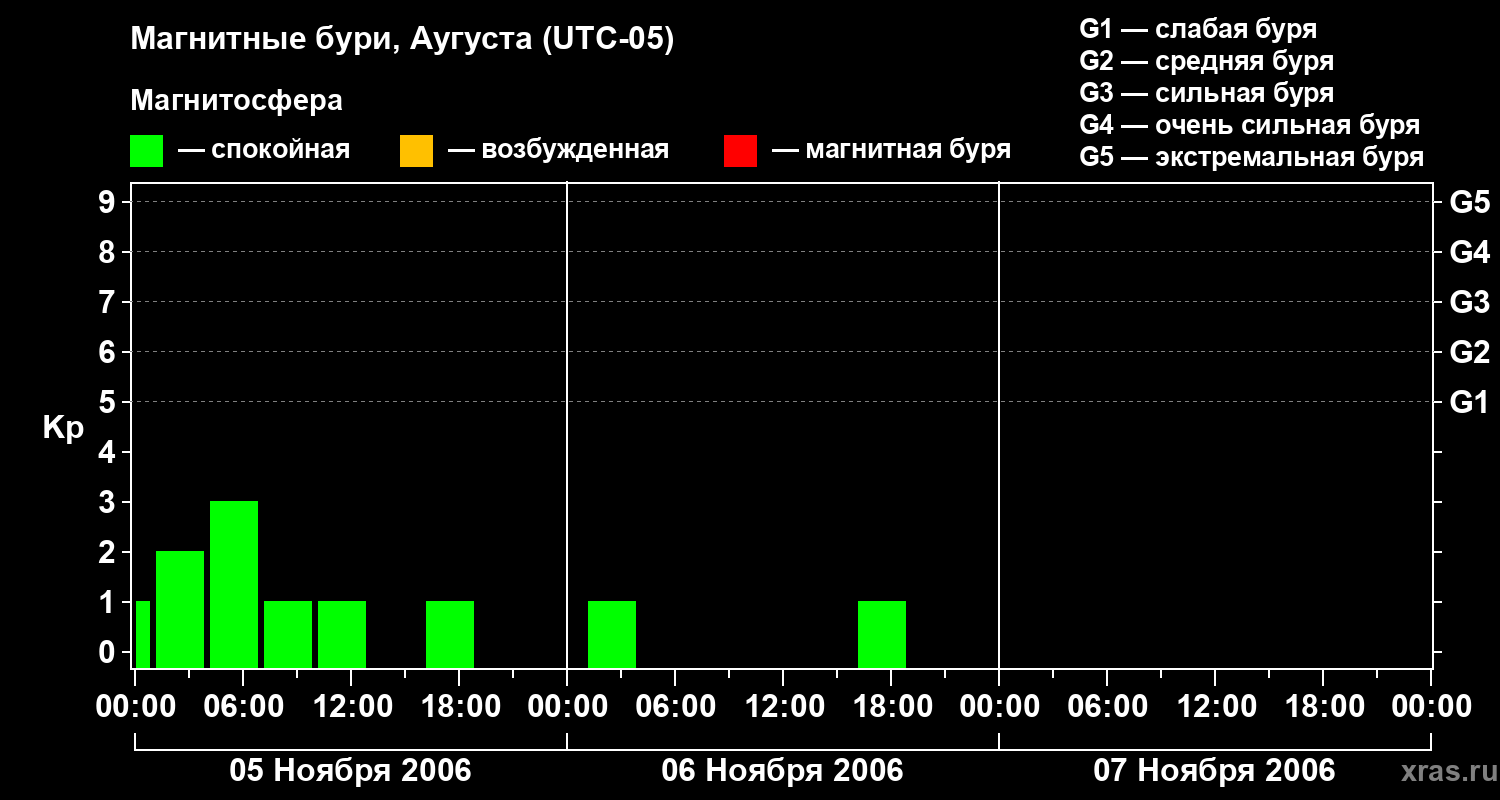Click the 06 Ноября 2006 date label
The image size is (1500, 800).
click(782, 771)
